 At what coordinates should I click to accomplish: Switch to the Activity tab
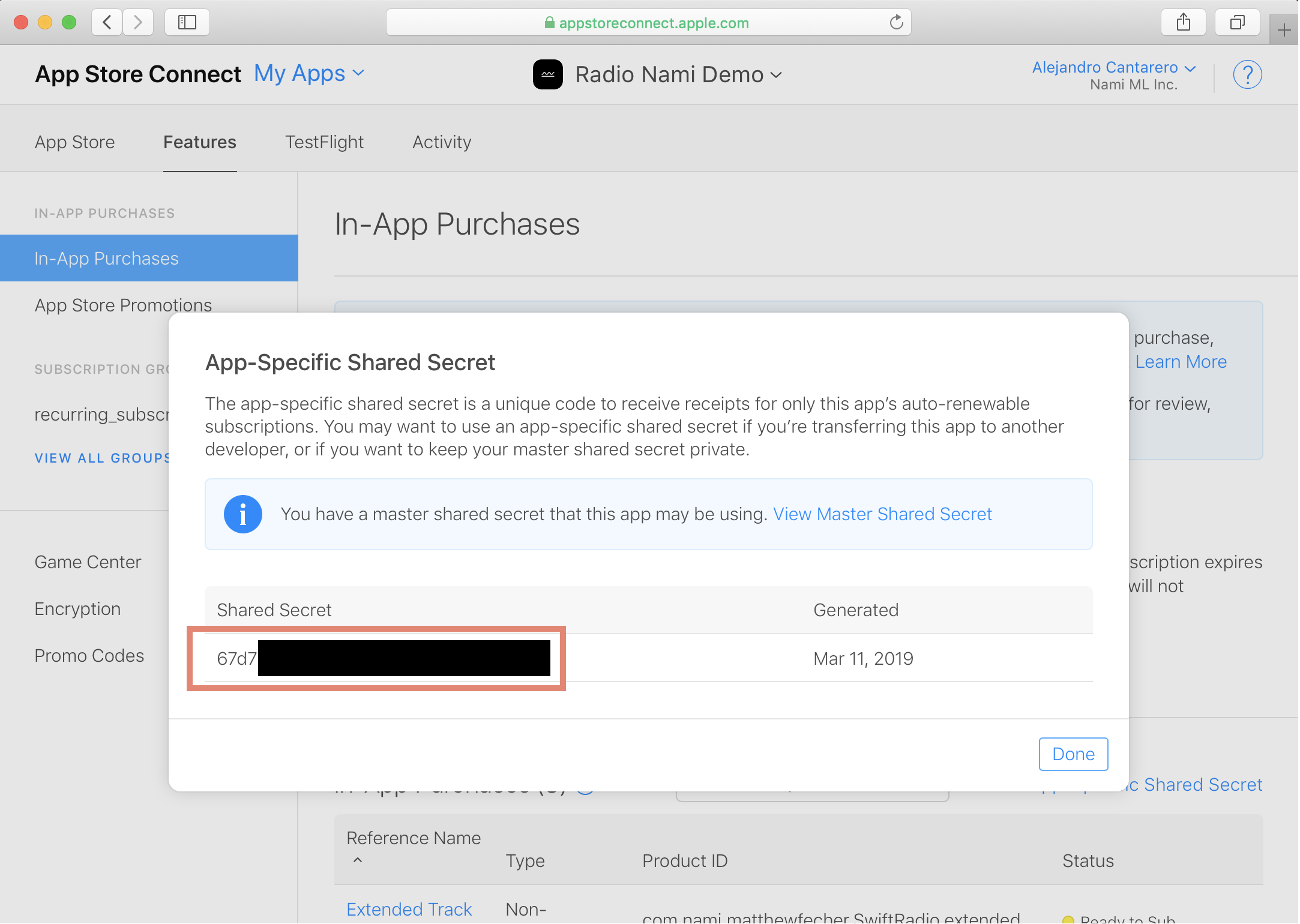[x=442, y=142]
